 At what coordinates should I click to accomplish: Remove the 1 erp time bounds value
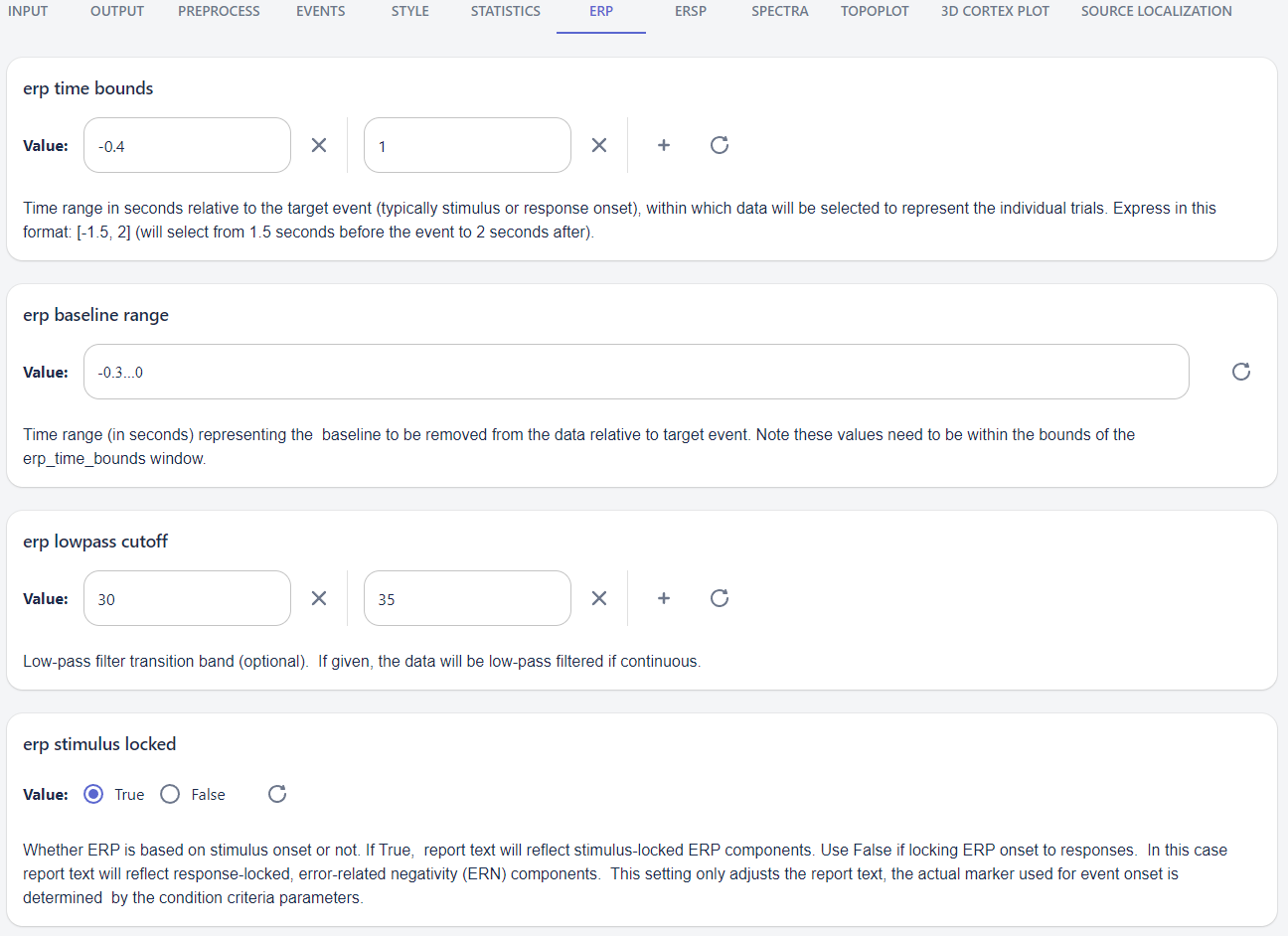click(x=599, y=145)
